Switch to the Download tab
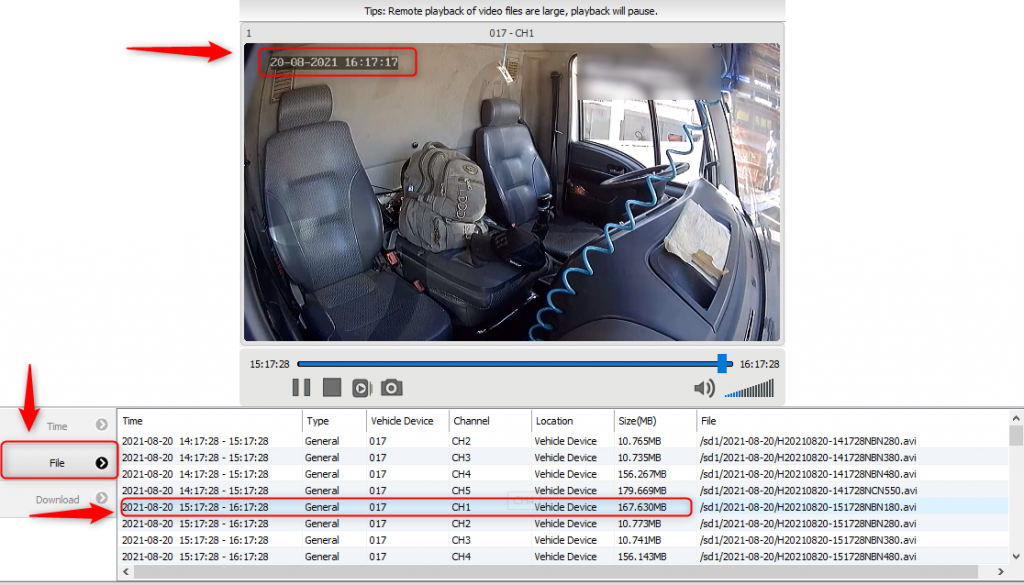Viewport: 1024px width, 585px height. click(x=58, y=499)
